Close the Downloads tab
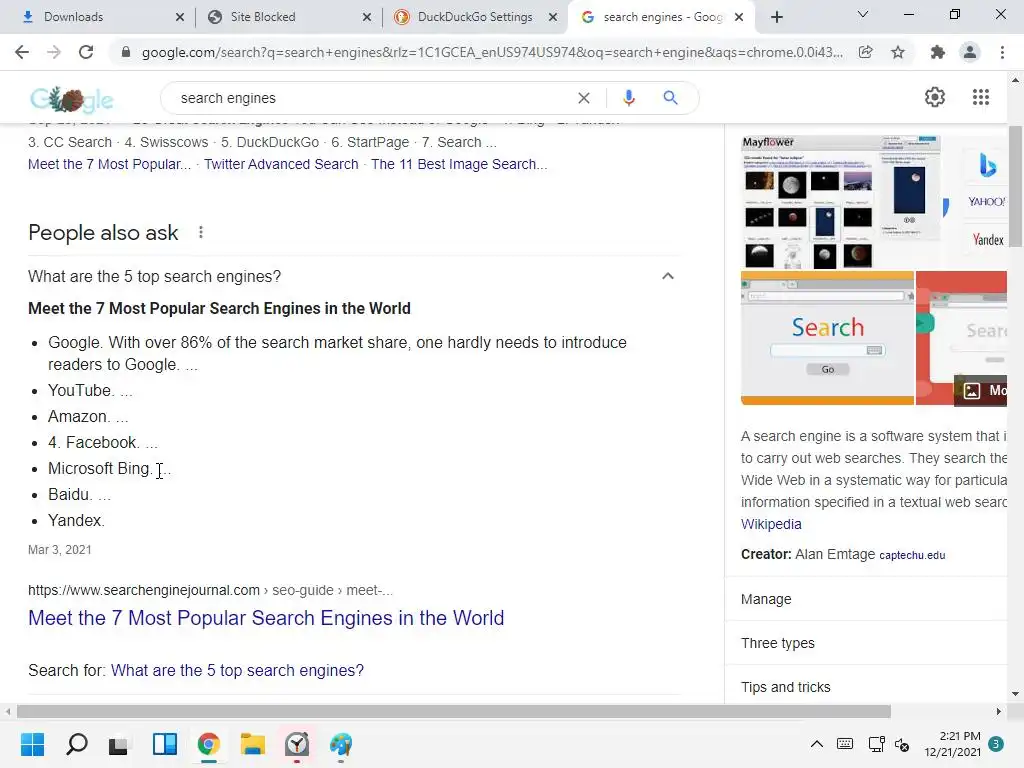 (x=180, y=17)
